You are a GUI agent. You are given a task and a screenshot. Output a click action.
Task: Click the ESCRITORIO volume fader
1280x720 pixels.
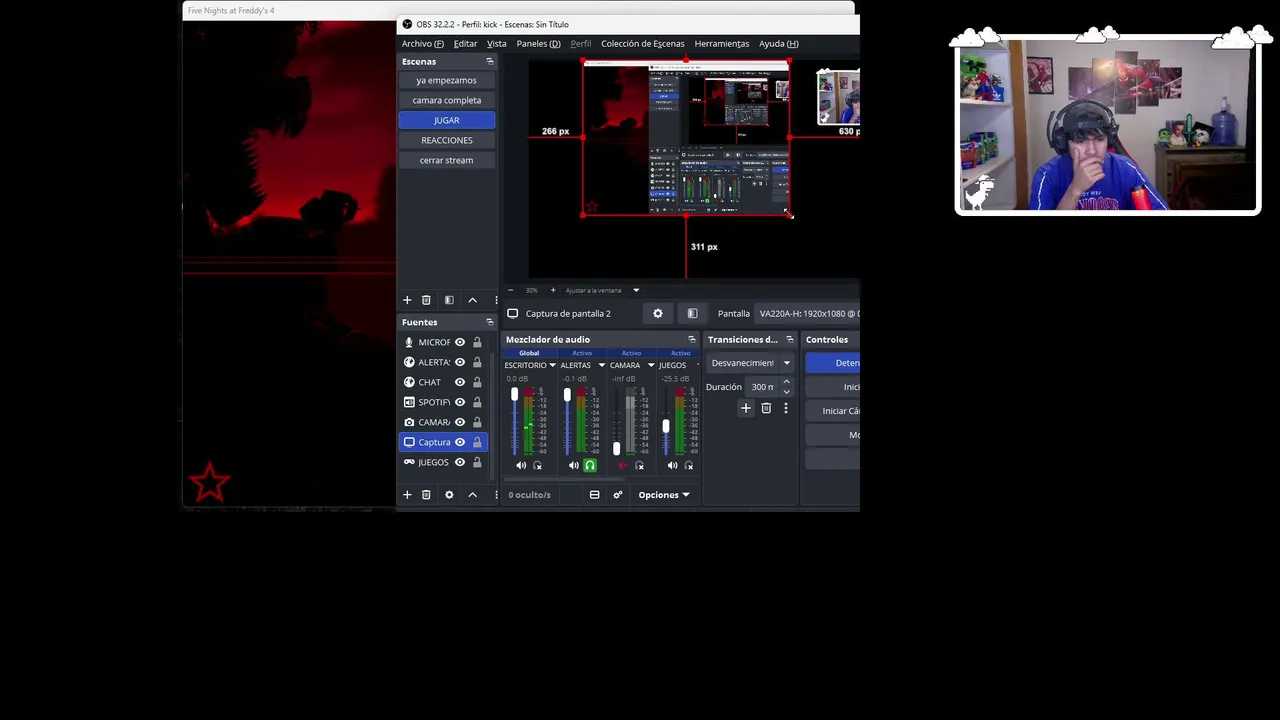(x=515, y=395)
